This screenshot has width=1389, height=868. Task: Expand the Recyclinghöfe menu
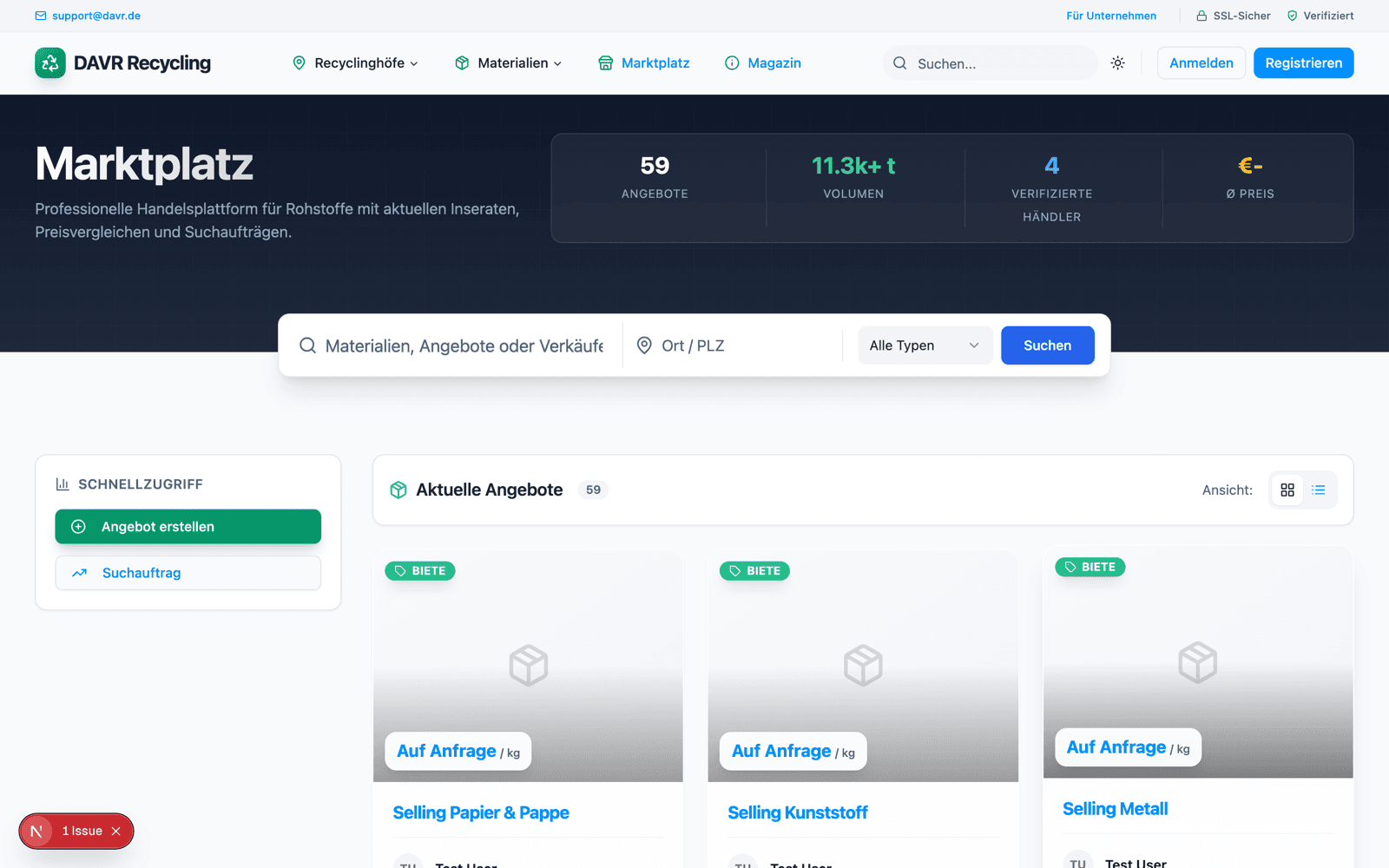356,62
